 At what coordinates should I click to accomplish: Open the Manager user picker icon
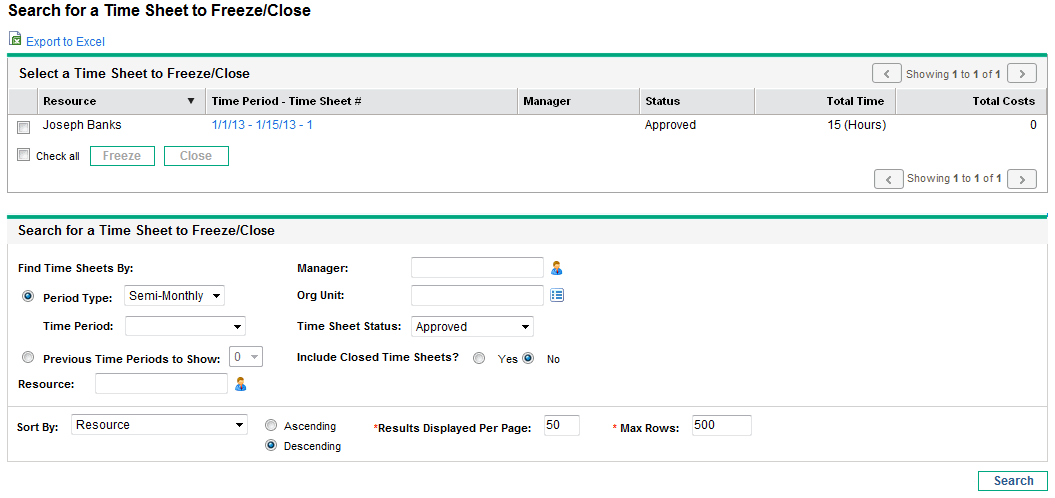pos(557,268)
